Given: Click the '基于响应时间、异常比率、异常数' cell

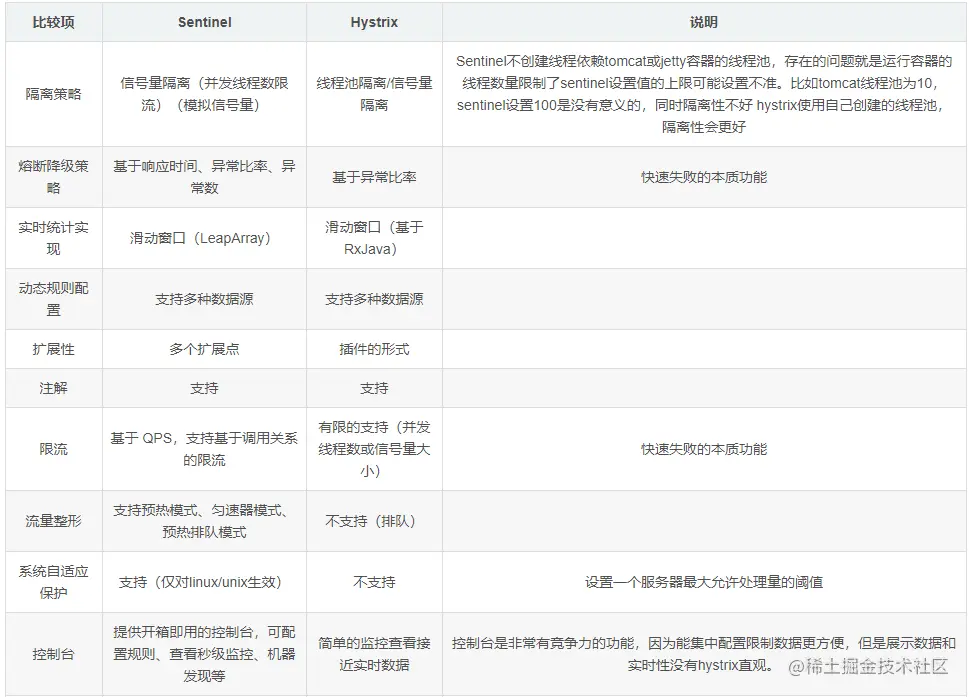Looking at the screenshot, I should 205,177.
